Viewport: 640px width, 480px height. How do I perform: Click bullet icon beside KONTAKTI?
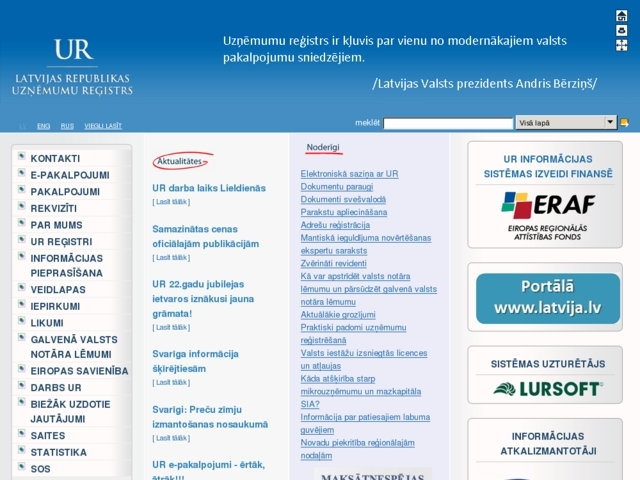click(x=22, y=156)
